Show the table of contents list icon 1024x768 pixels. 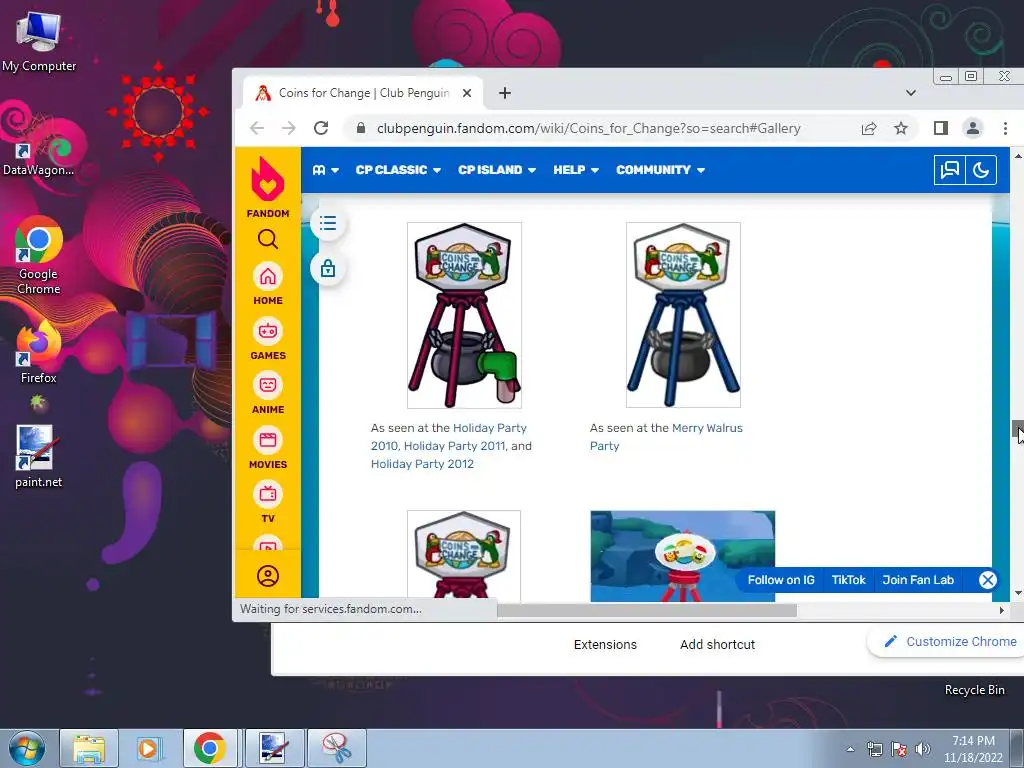point(328,223)
